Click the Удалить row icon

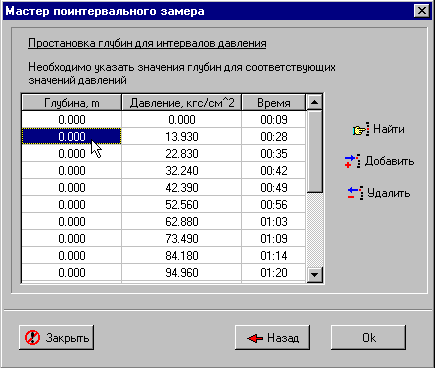(355, 193)
